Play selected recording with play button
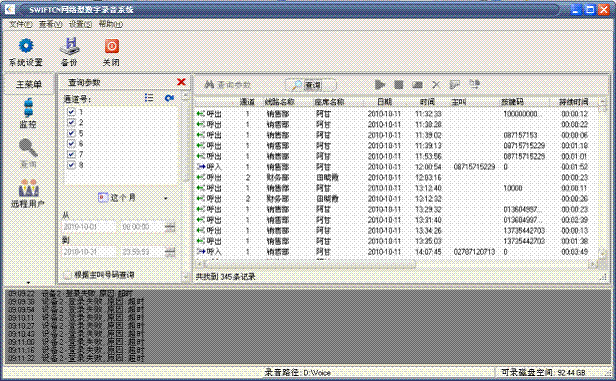 pos(380,84)
